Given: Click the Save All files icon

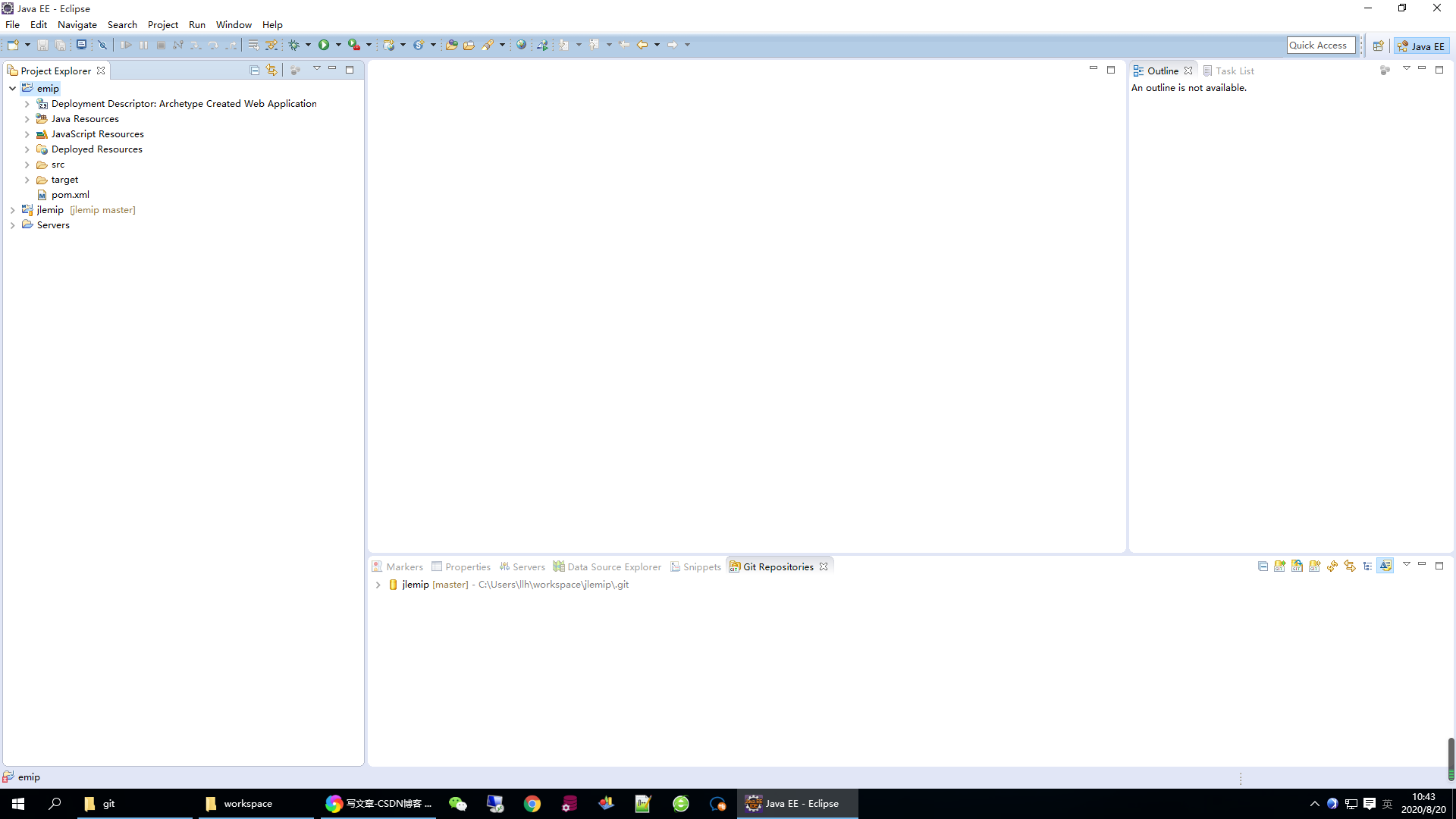Looking at the screenshot, I should pos(61,44).
